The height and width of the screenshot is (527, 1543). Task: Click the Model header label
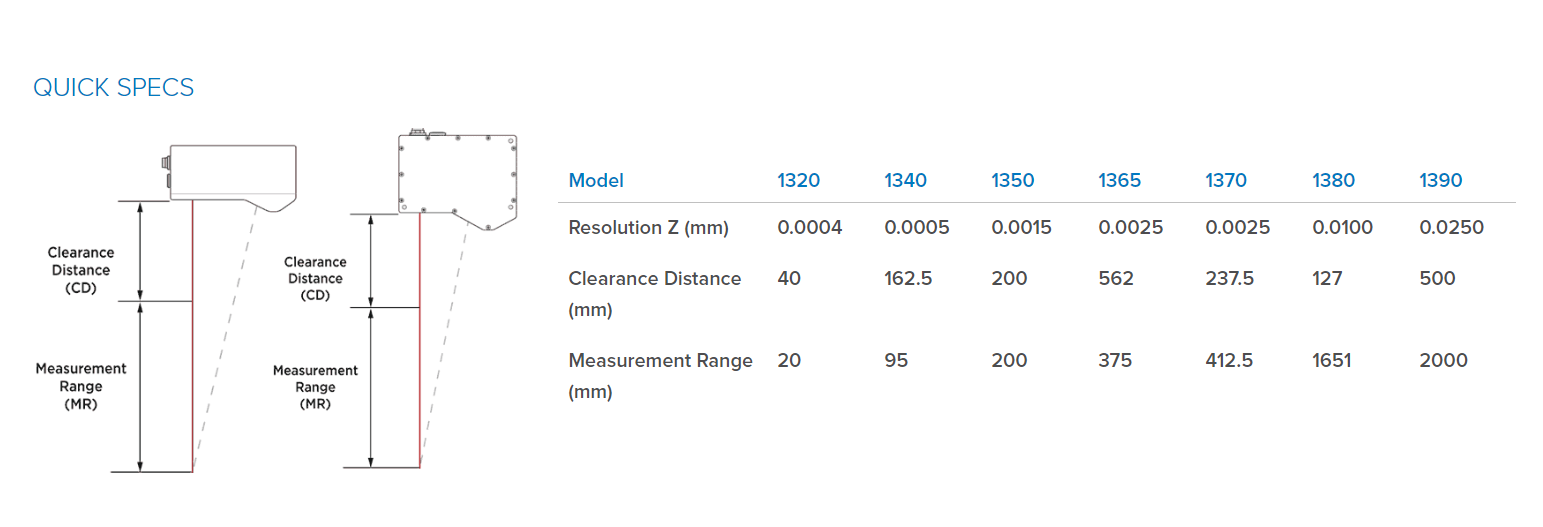[x=596, y=181]
